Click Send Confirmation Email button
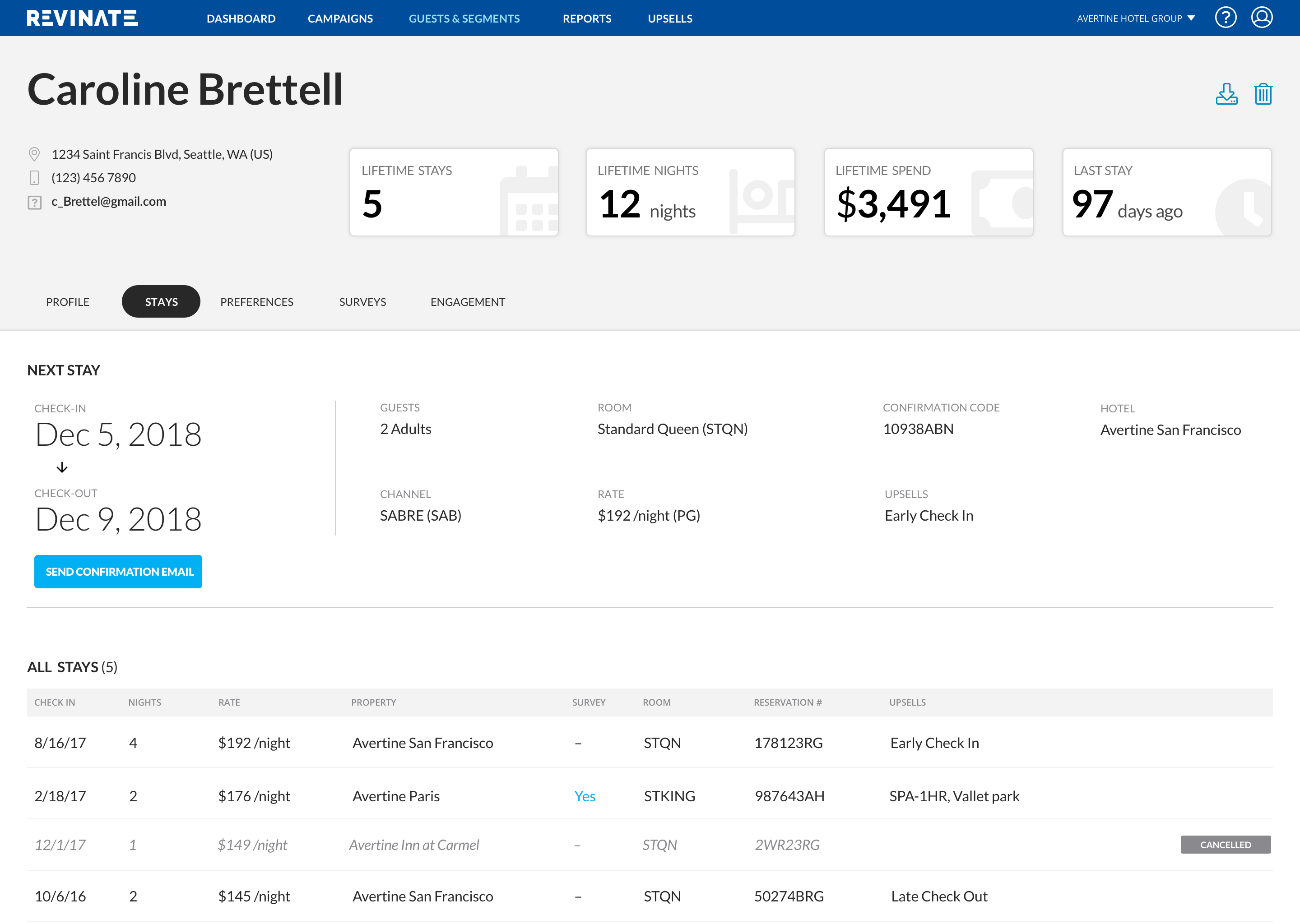 tap(118, 571)
